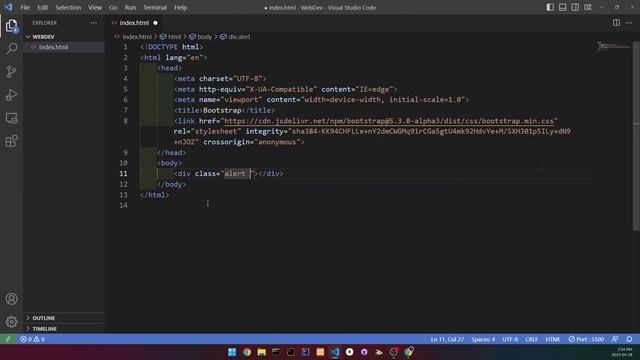Click UTF-8 encoding in status bar

tap(510, 339)
